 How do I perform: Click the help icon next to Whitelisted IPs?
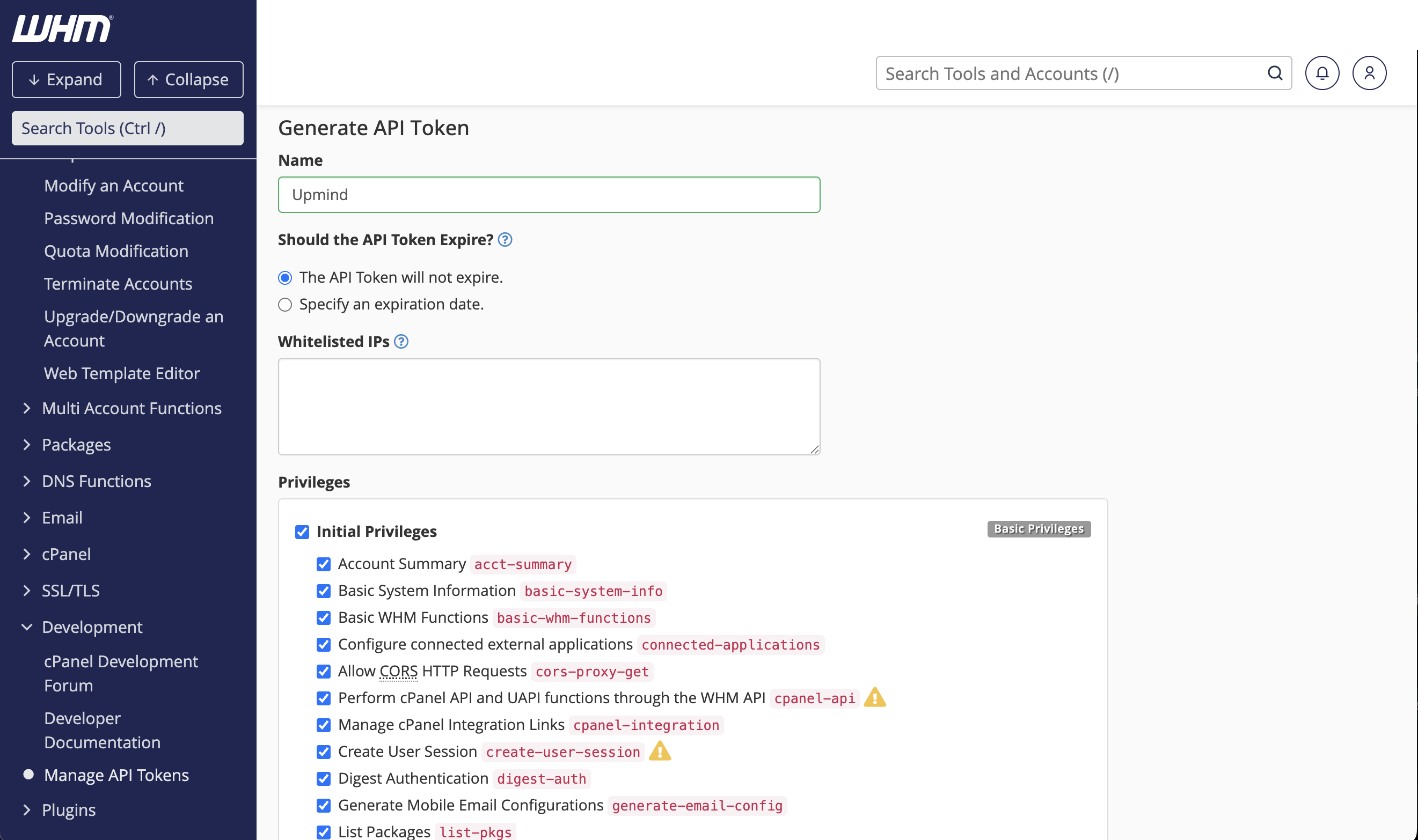tap(401, 341)
